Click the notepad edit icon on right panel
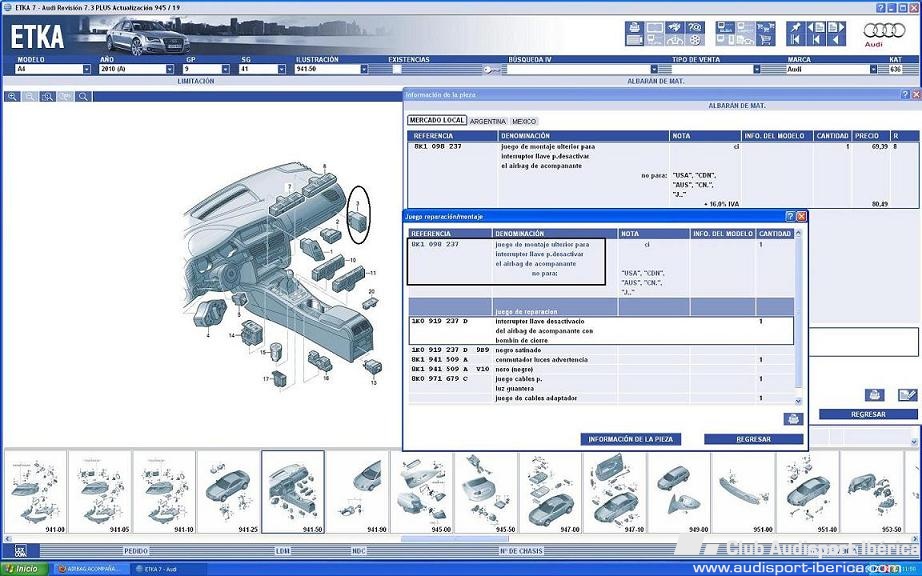Viewport: 922px width, 576px height. tap(908, 395)
